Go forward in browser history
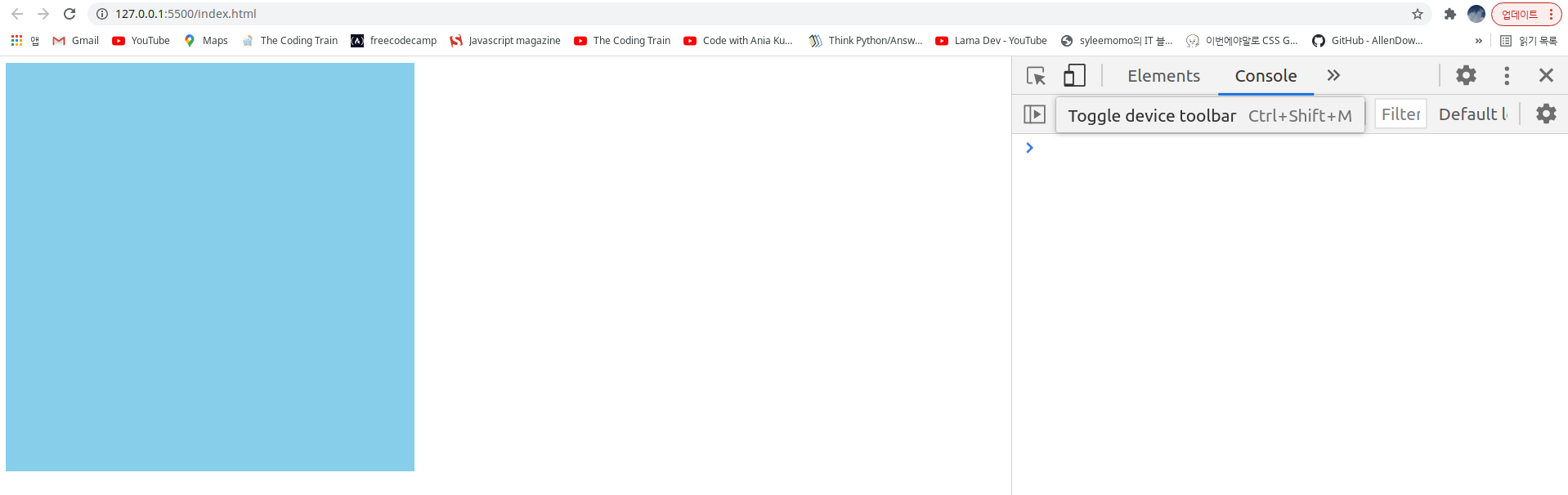 43,14
